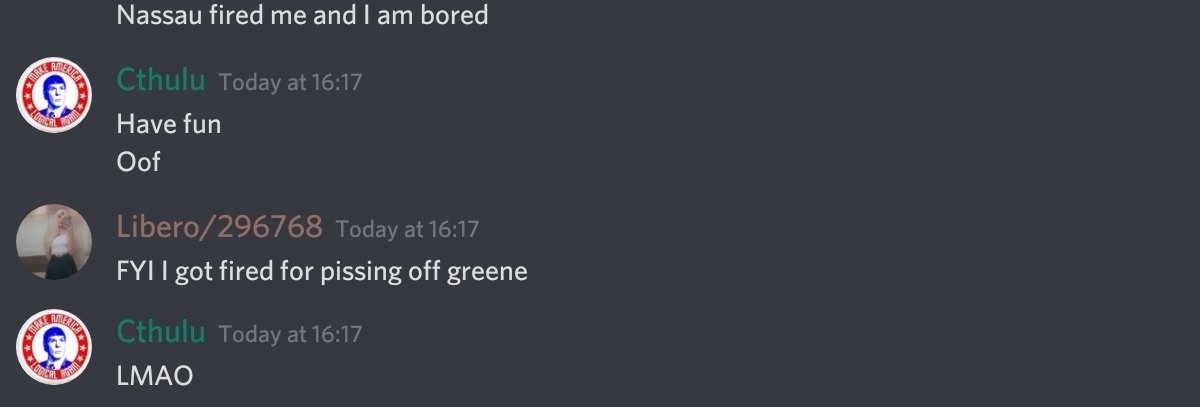Screen dimensions: 1200x407
Task: Click the timestamp on Cthulu's "Have fun" message
Action: coord(290,82)
